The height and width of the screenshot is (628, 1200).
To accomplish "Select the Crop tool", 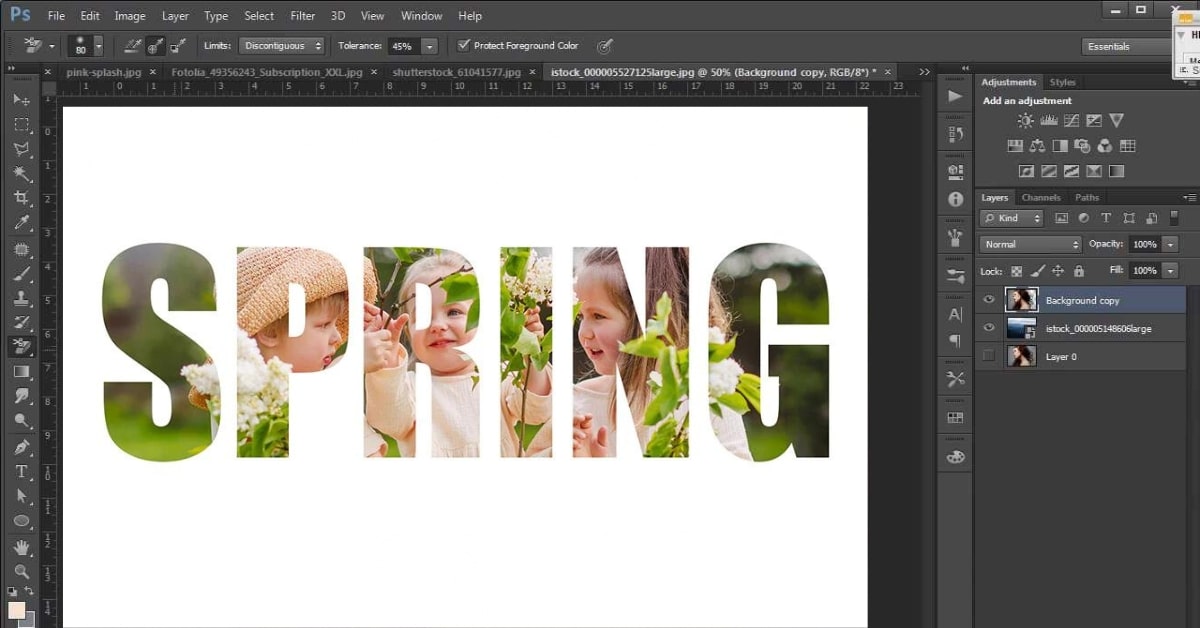I will [x=21, y=198].
